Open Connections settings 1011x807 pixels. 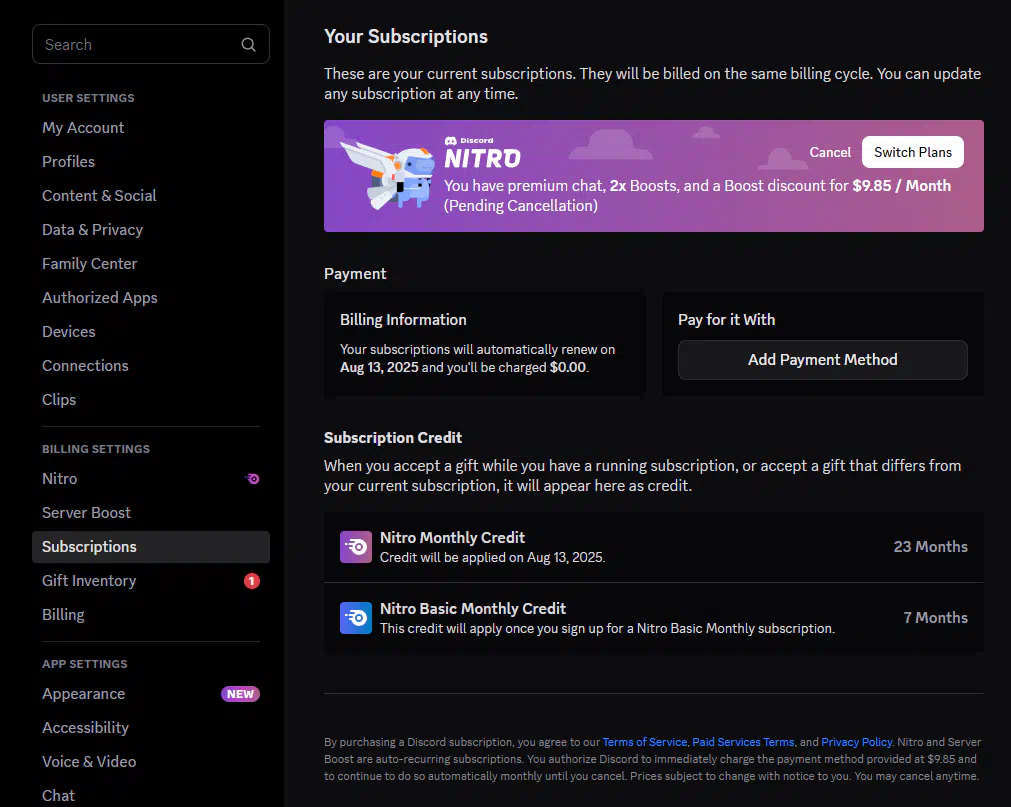(151, 366)
